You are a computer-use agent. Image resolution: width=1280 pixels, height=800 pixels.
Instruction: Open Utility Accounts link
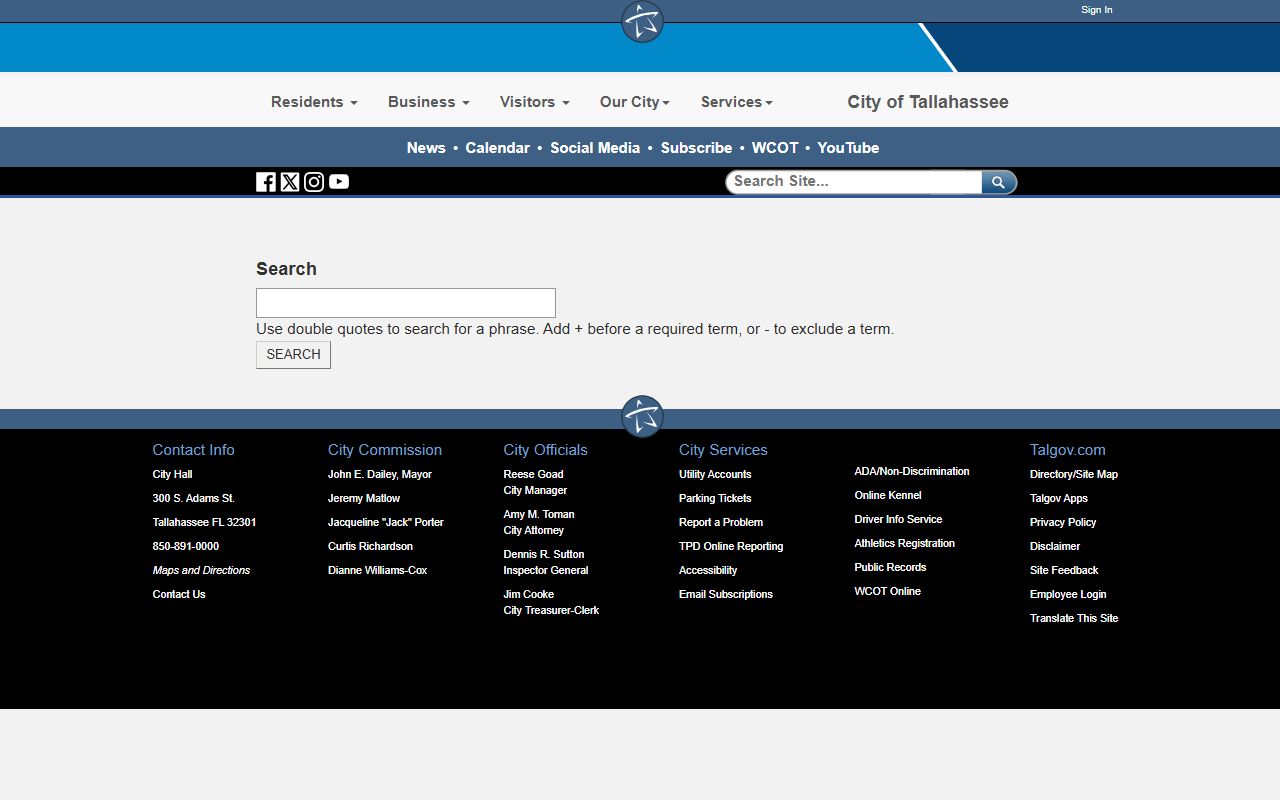pos(715,474)
